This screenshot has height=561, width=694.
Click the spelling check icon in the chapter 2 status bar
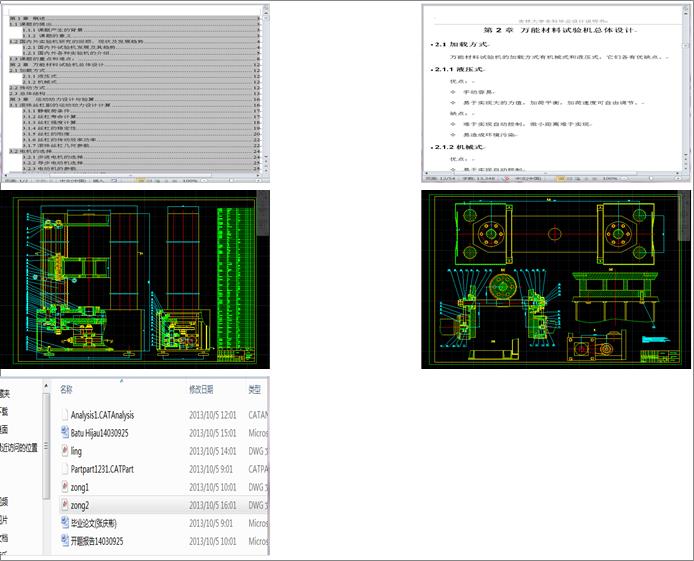(x=507, y=178)
